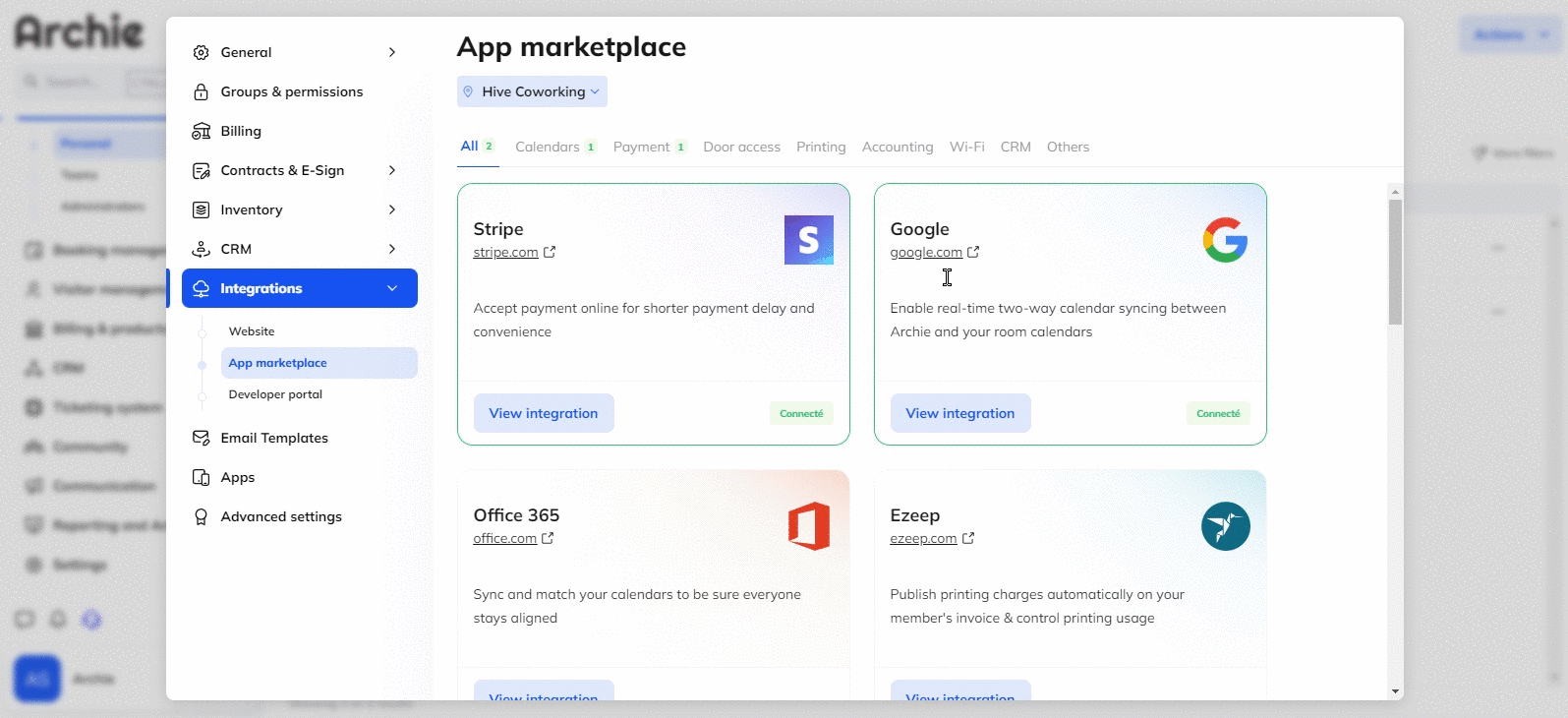Select the All integrations tab
This screenshot has height=718, width=1568.
(x=478, y=146)
